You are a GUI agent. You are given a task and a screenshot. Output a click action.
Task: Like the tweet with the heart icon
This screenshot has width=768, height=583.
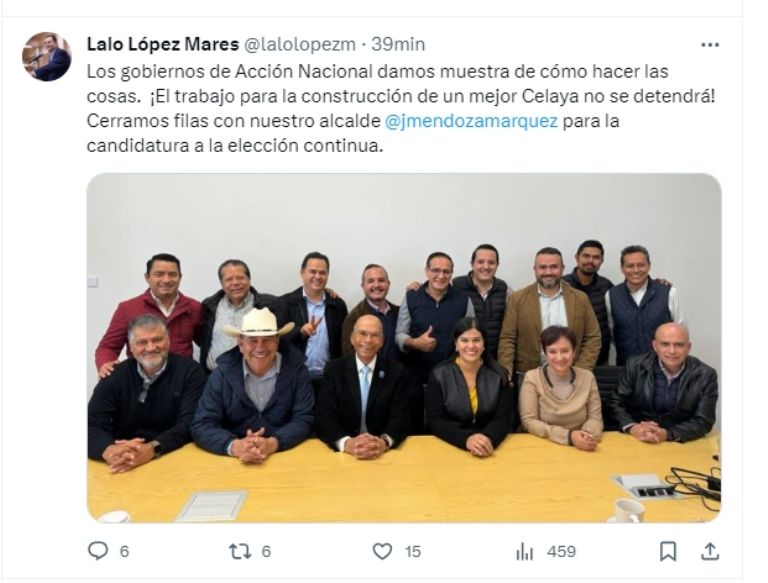(x=383, y=551)
